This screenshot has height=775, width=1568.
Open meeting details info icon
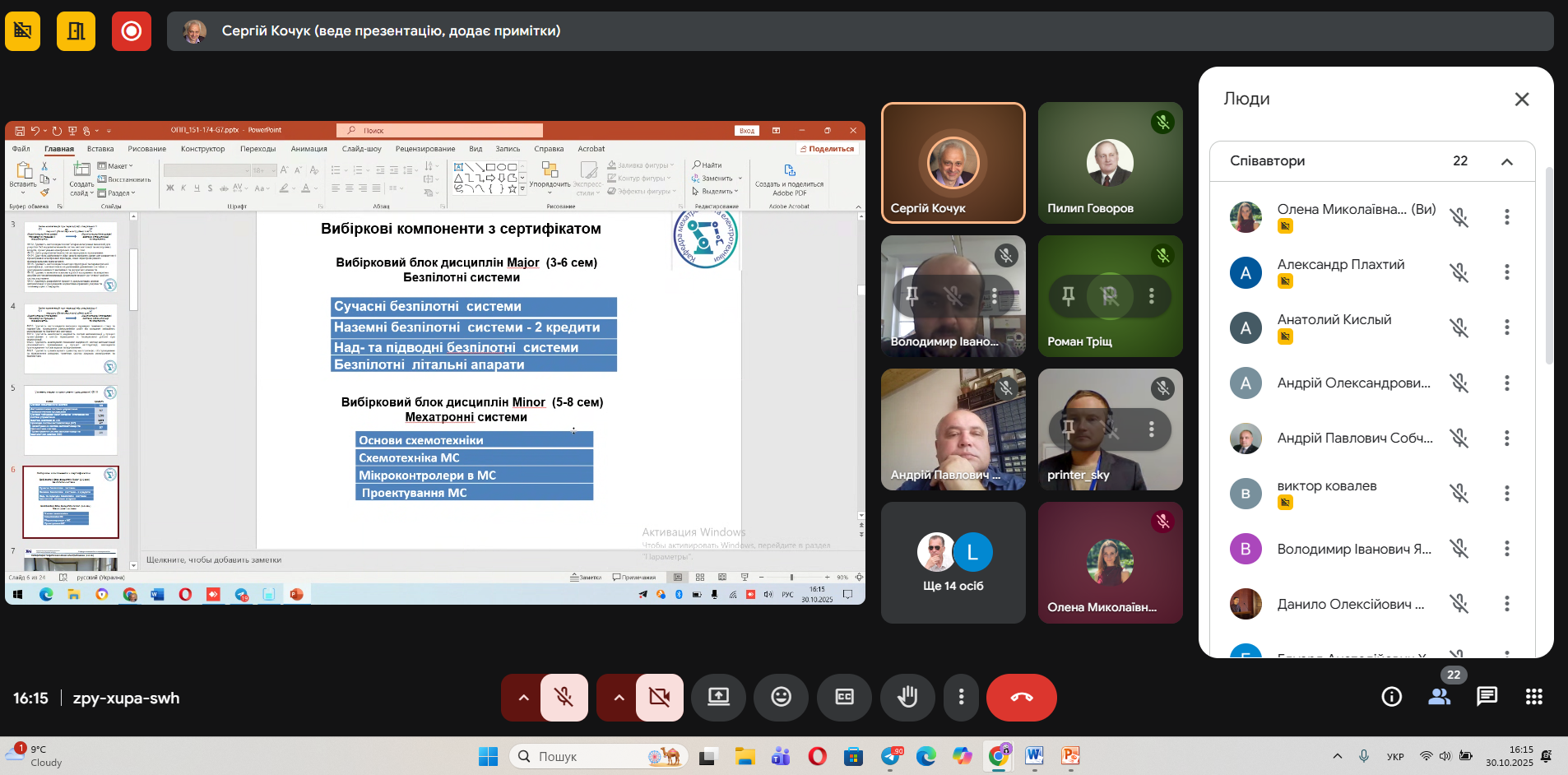point(1391,697)
